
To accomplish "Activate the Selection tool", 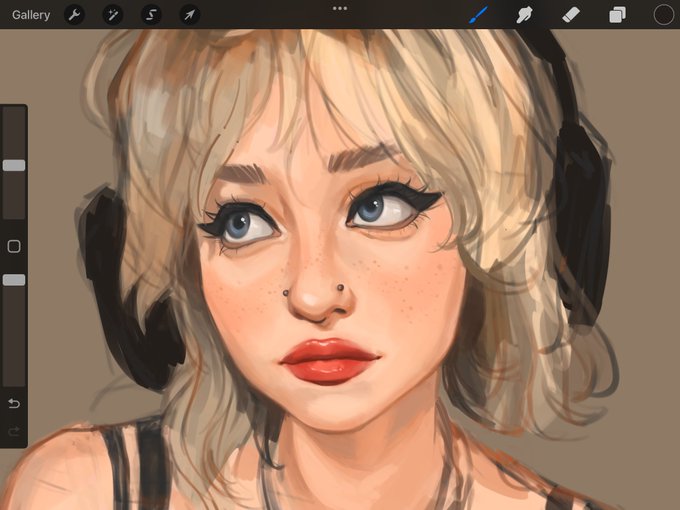I will [x=151, y=15].
